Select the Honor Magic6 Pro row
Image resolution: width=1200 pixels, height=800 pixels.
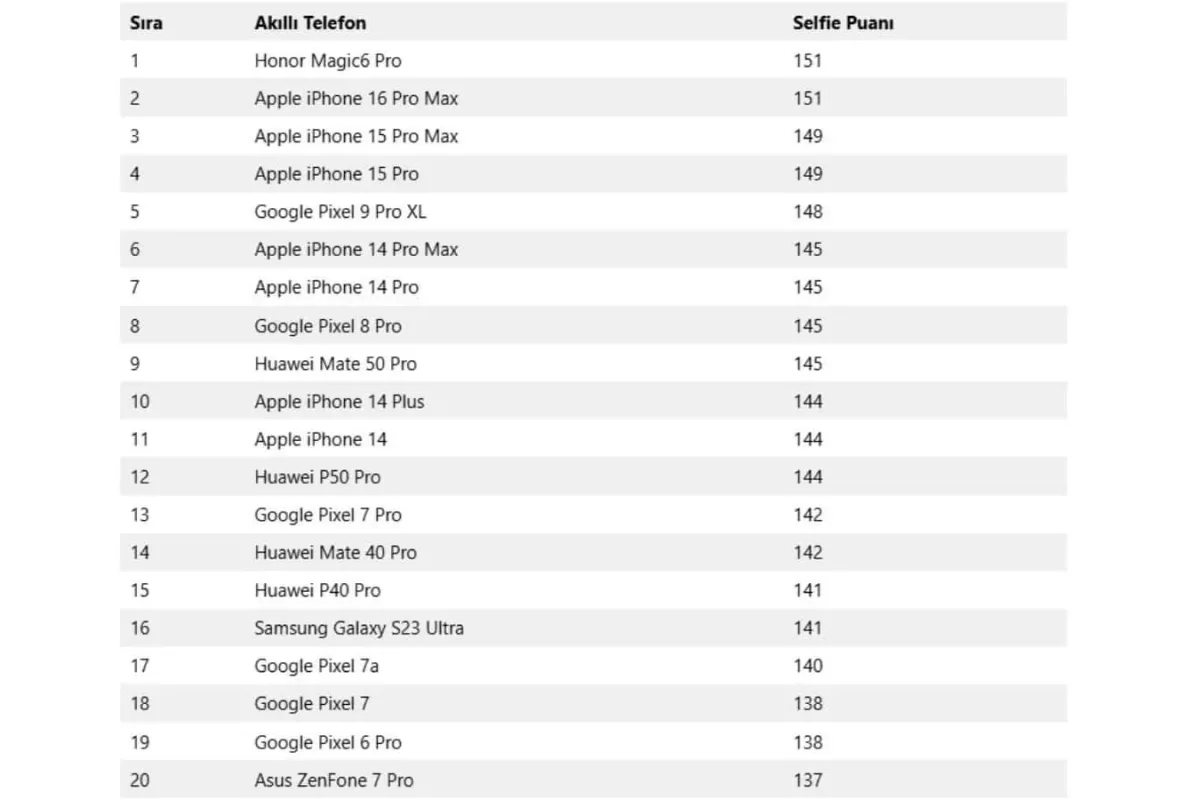[593, 60]
